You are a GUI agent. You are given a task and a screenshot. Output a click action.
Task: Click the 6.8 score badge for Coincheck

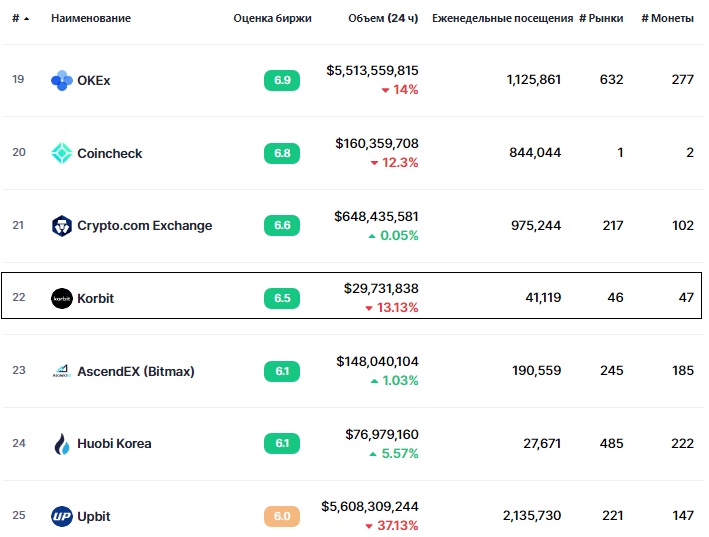point(282,153)
